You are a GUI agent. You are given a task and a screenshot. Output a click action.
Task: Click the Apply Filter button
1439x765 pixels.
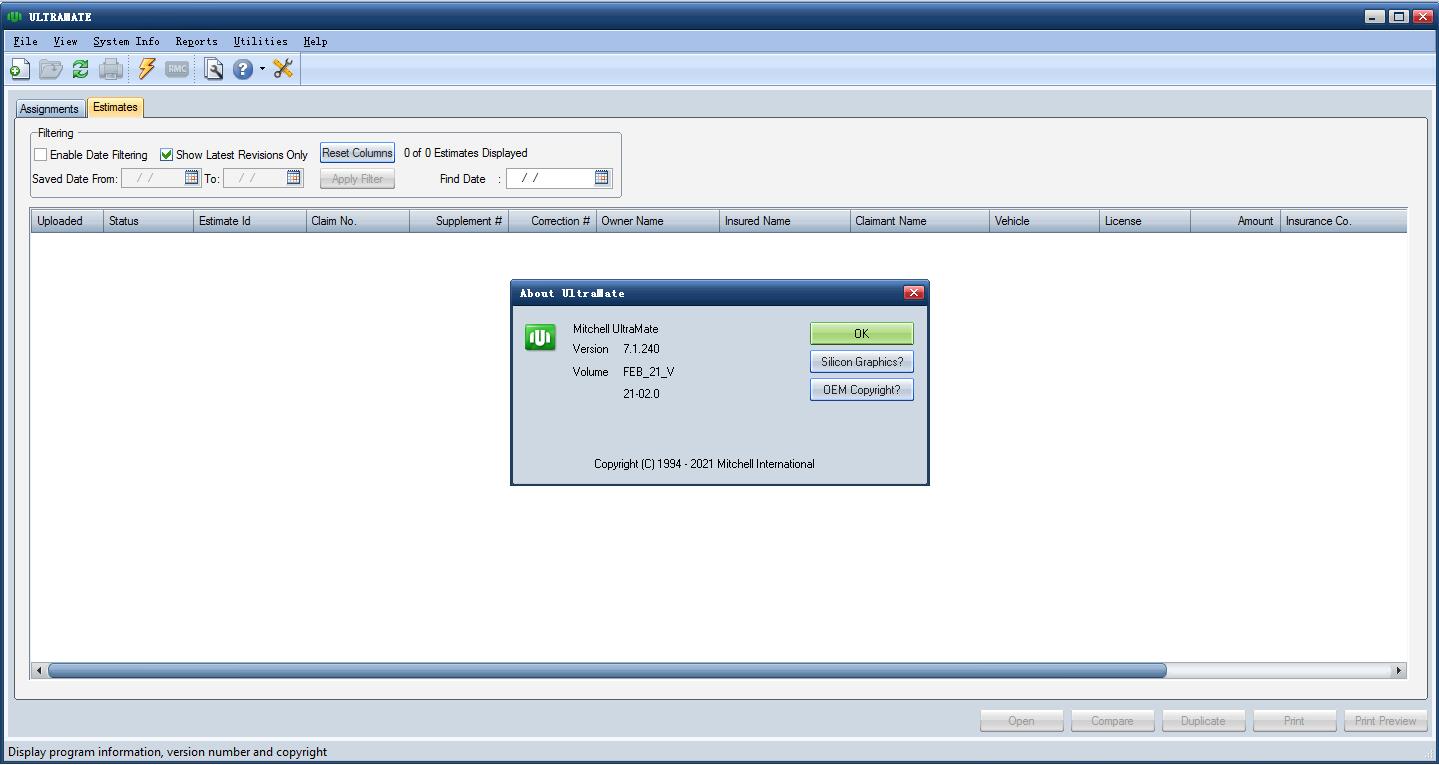pos(357,179)
